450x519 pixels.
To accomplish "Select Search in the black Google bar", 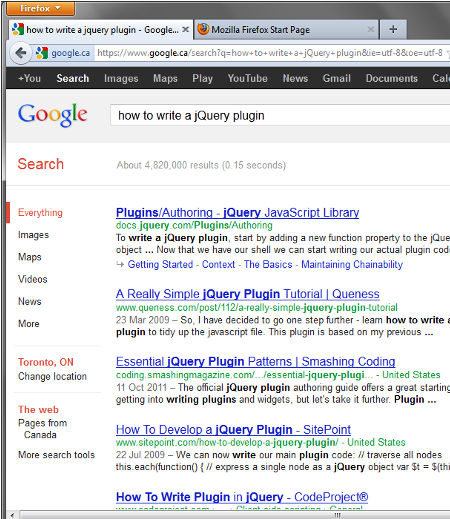I will click(73, 78).
